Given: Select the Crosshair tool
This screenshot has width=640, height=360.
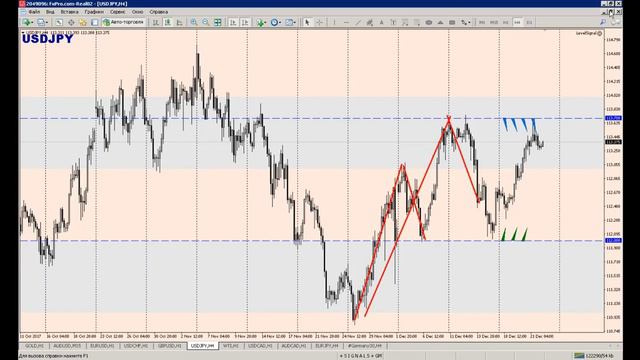Looking at the screenshot, I should point(319,22).
